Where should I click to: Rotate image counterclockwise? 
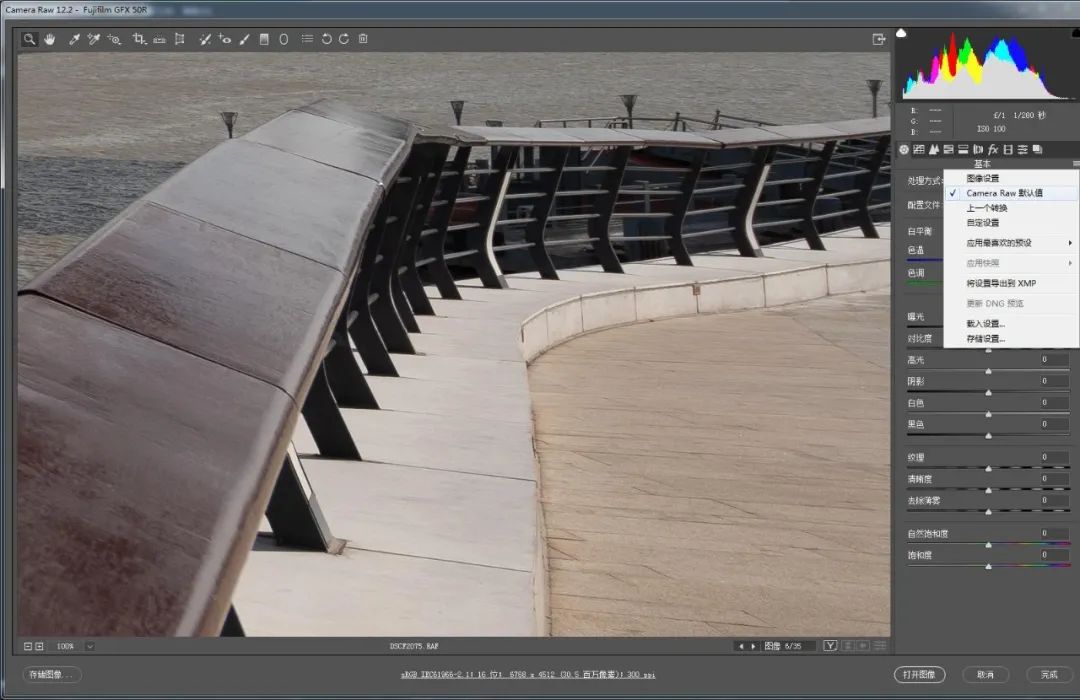[326, 39]
